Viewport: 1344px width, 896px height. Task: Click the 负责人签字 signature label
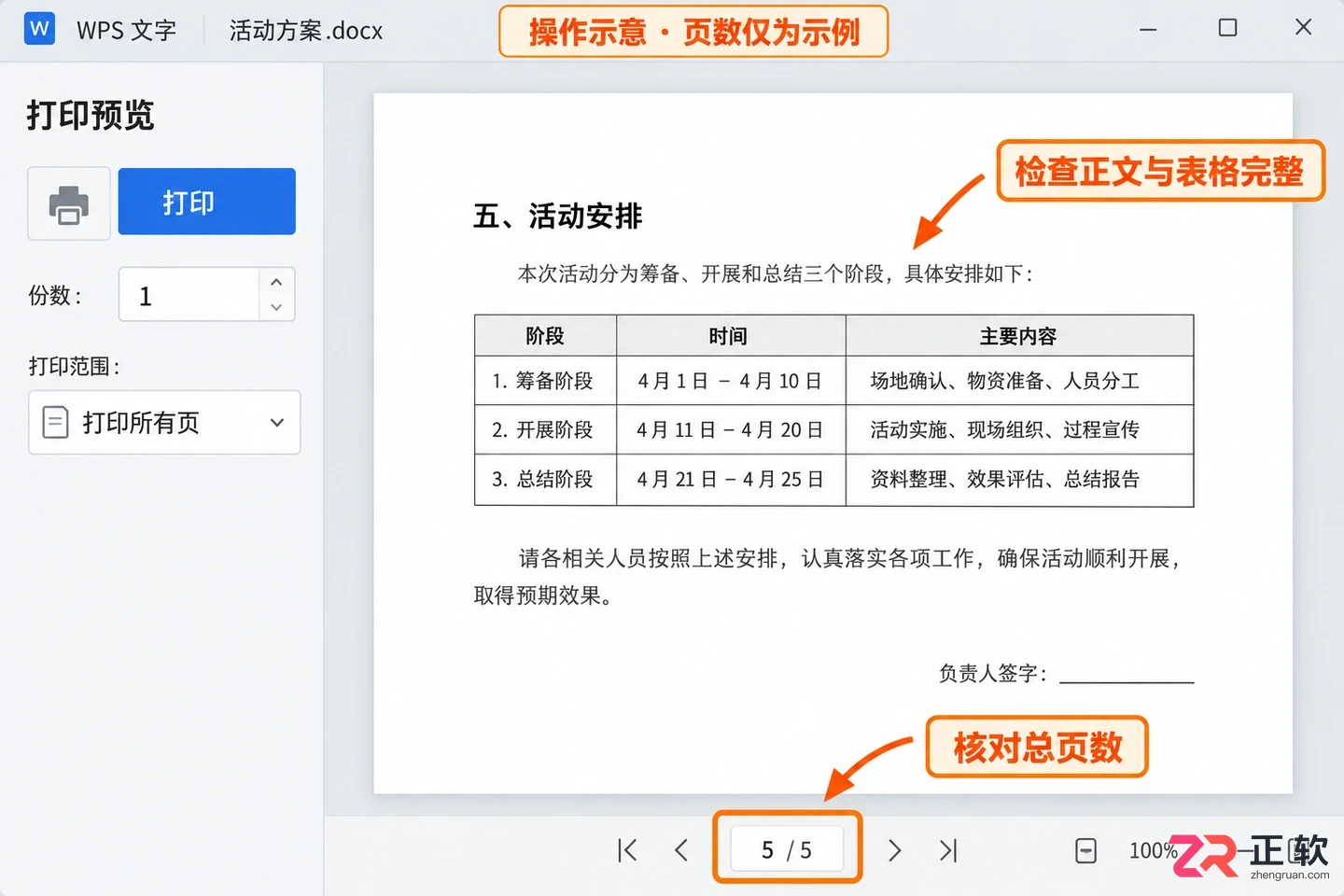coord(993,673)
